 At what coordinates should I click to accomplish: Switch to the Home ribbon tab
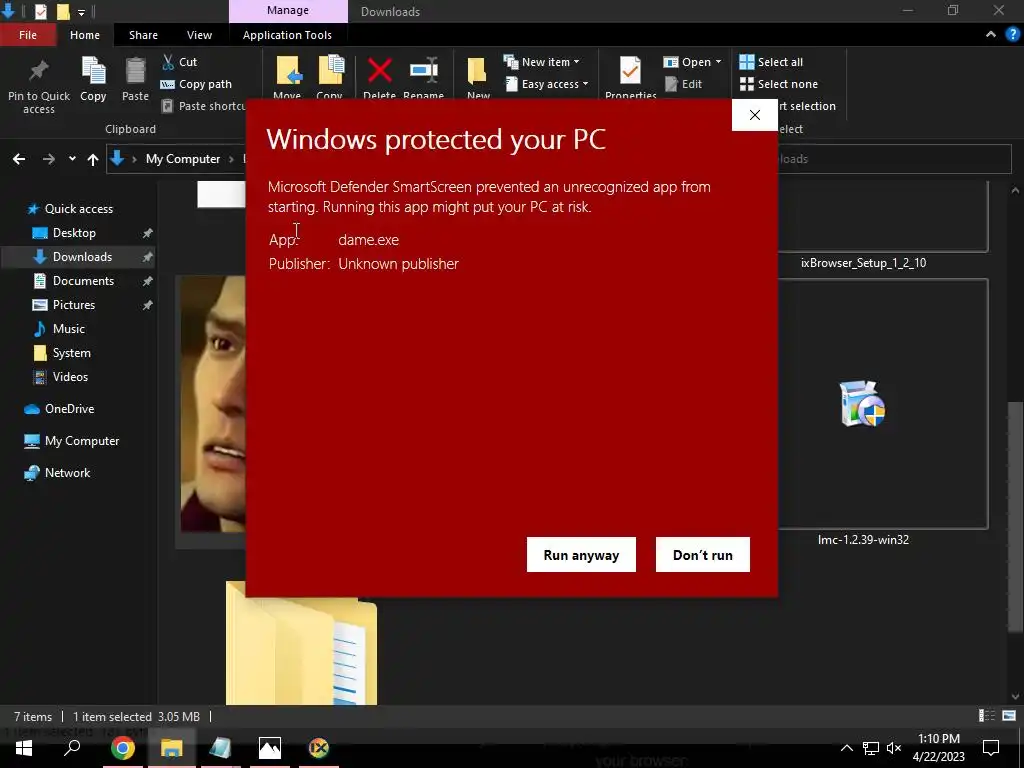click(x=85, y=35)
